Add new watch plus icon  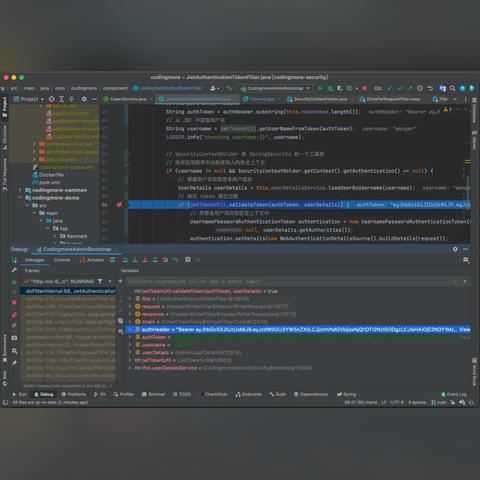click(120, 281)
